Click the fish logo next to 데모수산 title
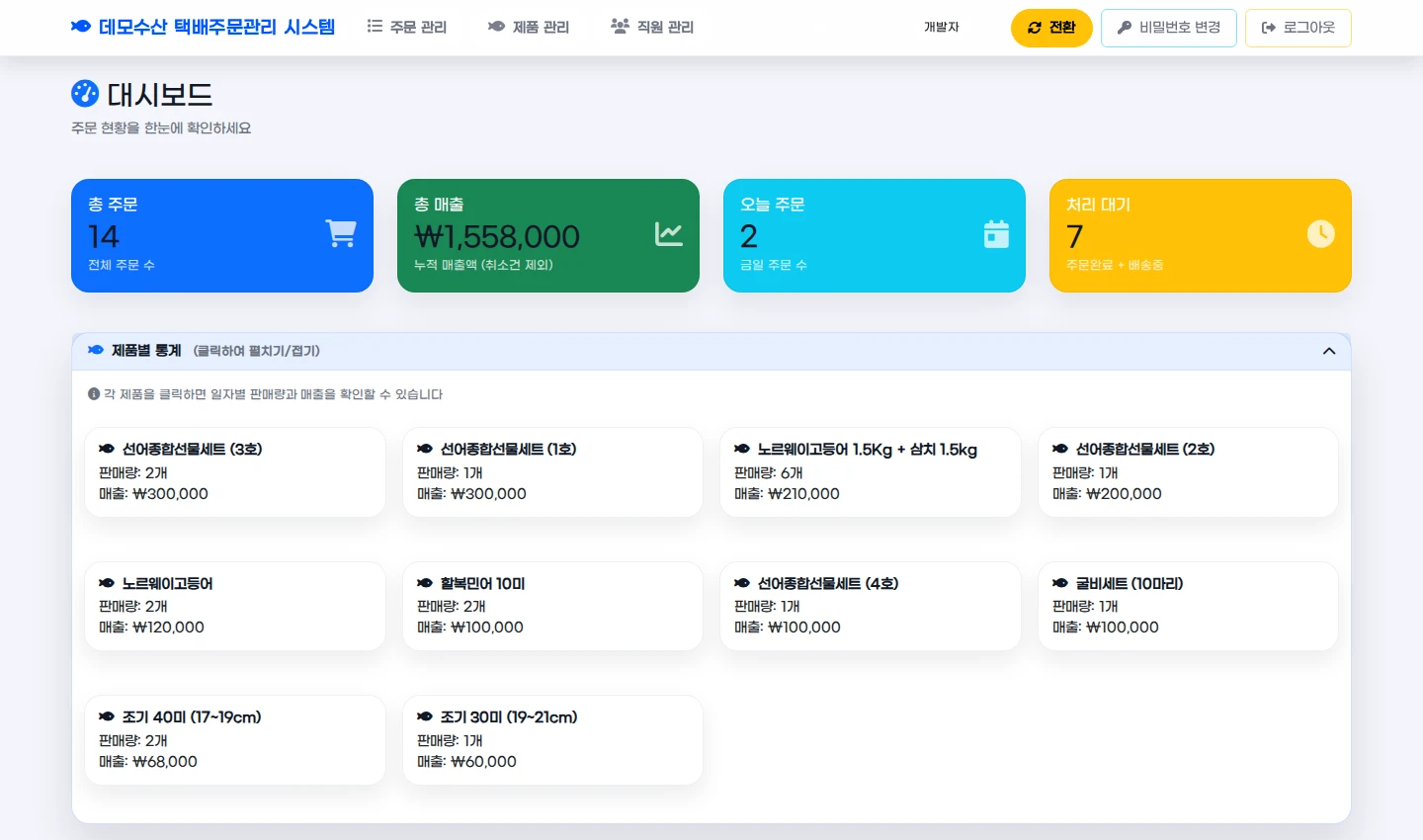Viewport: 1423px width, 840px height. tap(81, 27)
